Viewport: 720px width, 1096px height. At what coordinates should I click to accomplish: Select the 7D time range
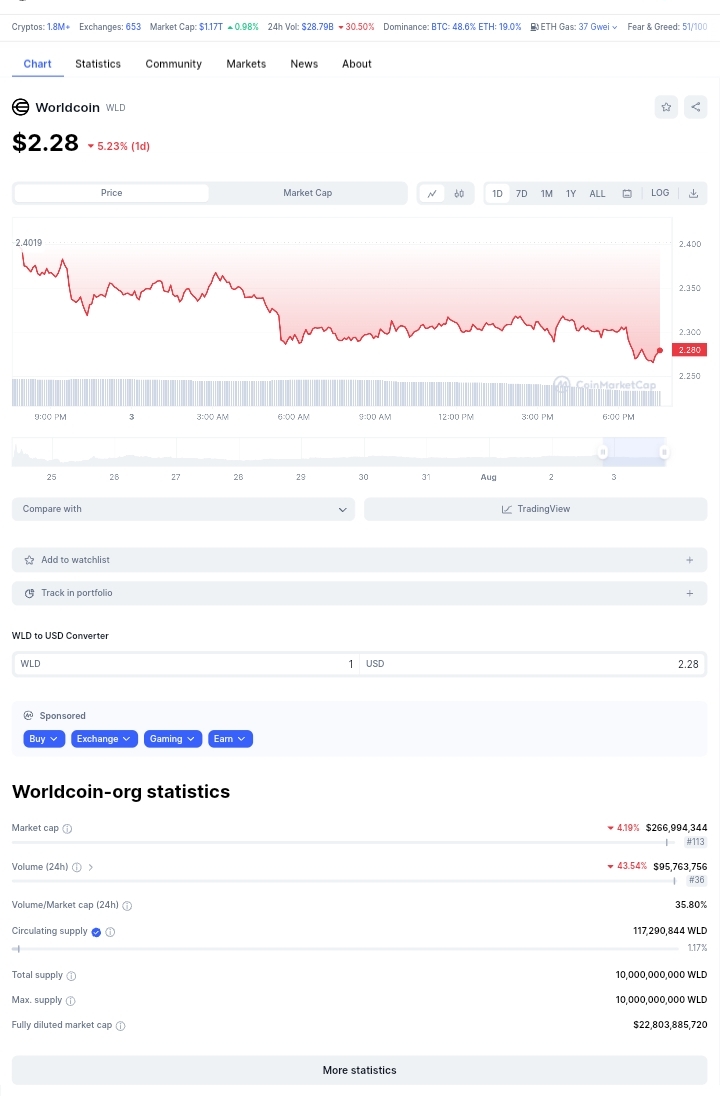point(521,193)
